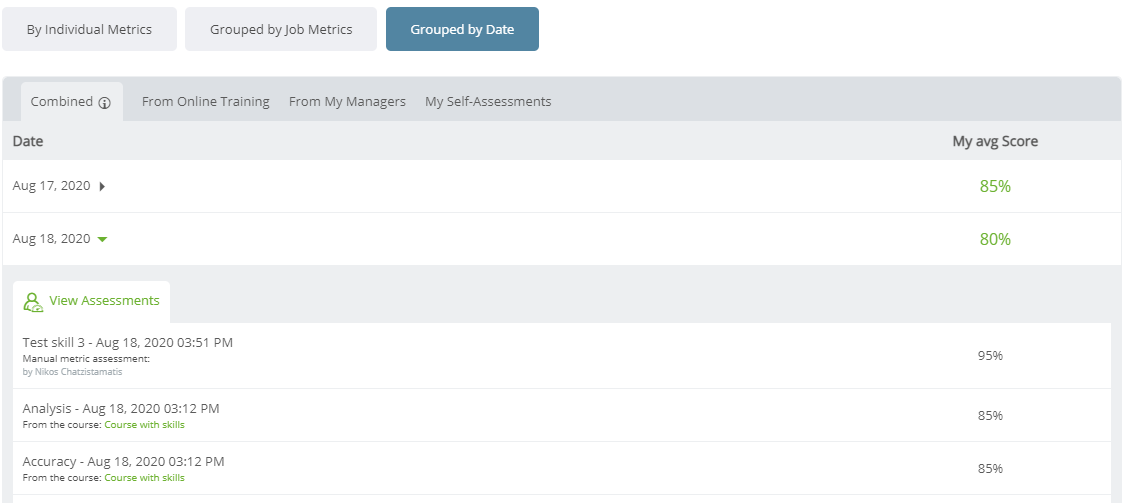
Task: Collapse the Aug 18, 2020 green arrow
Action: [x=102, y=239]
